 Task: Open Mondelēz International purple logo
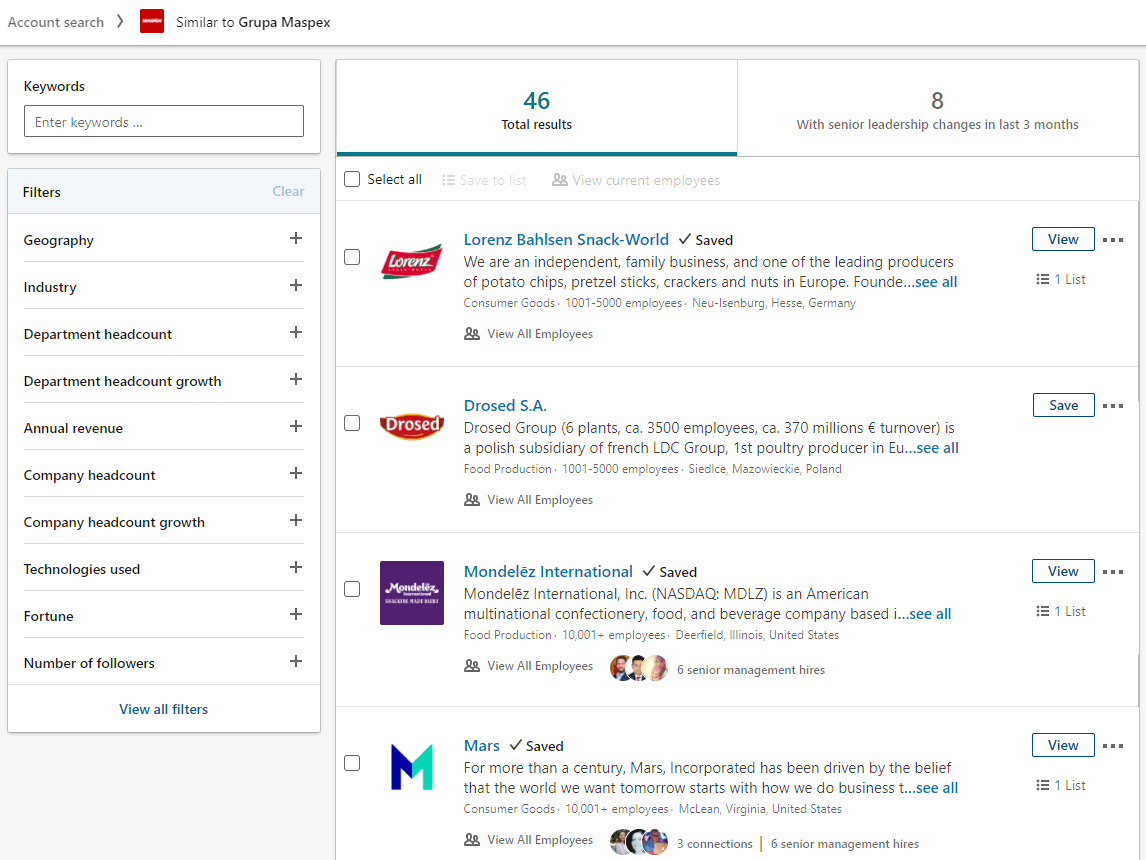point(411,593)
